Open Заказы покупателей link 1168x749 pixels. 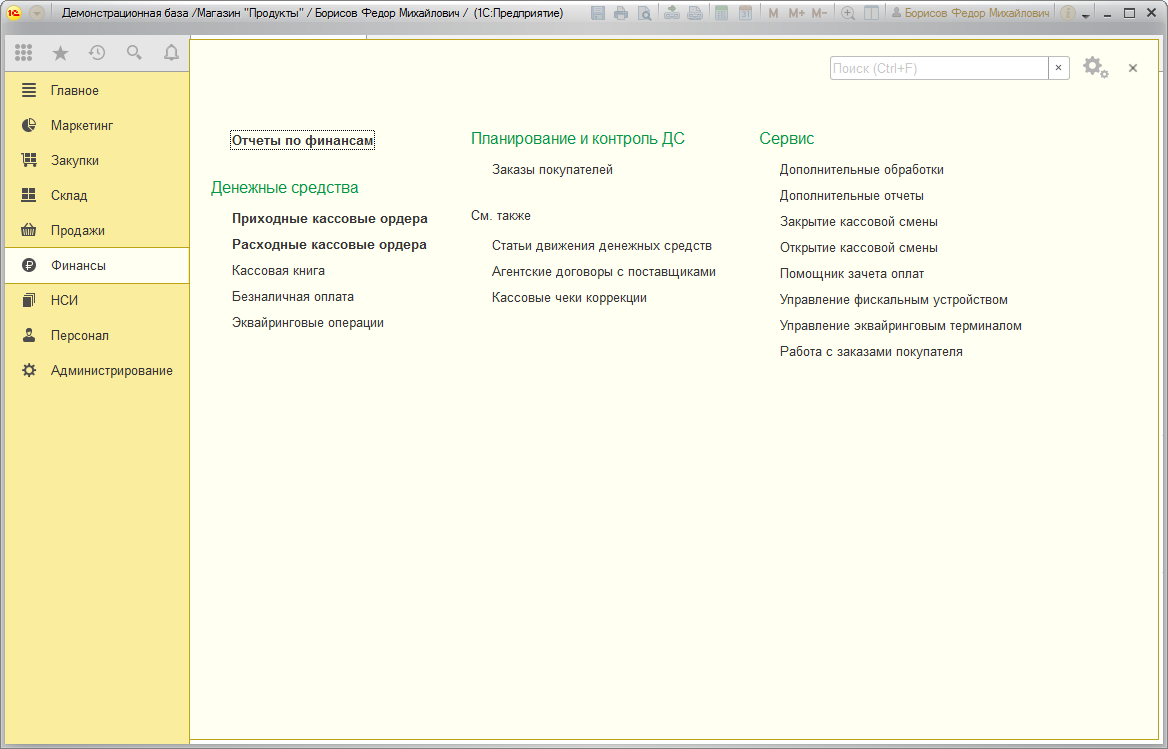tap(552, 170)
